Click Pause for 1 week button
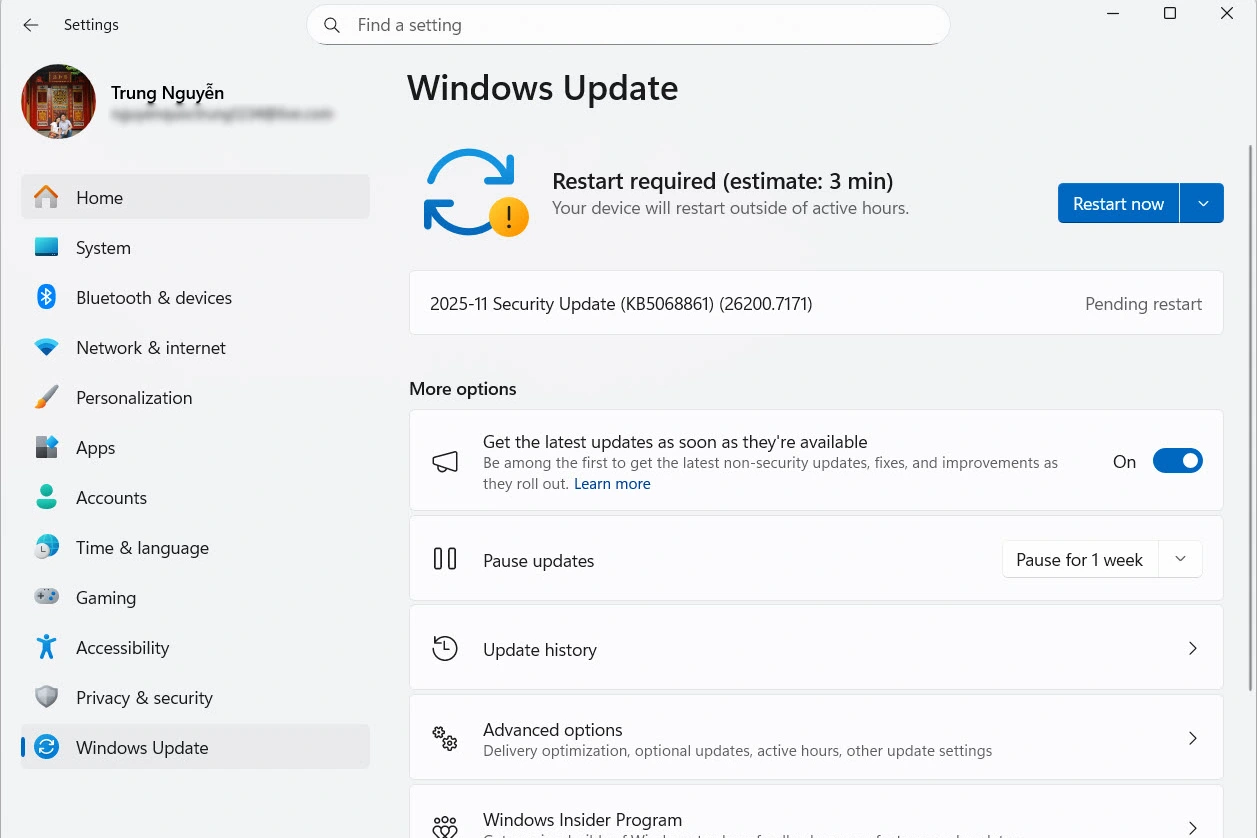Screen dimensions: 1257x838 (x=1079, y=560)
